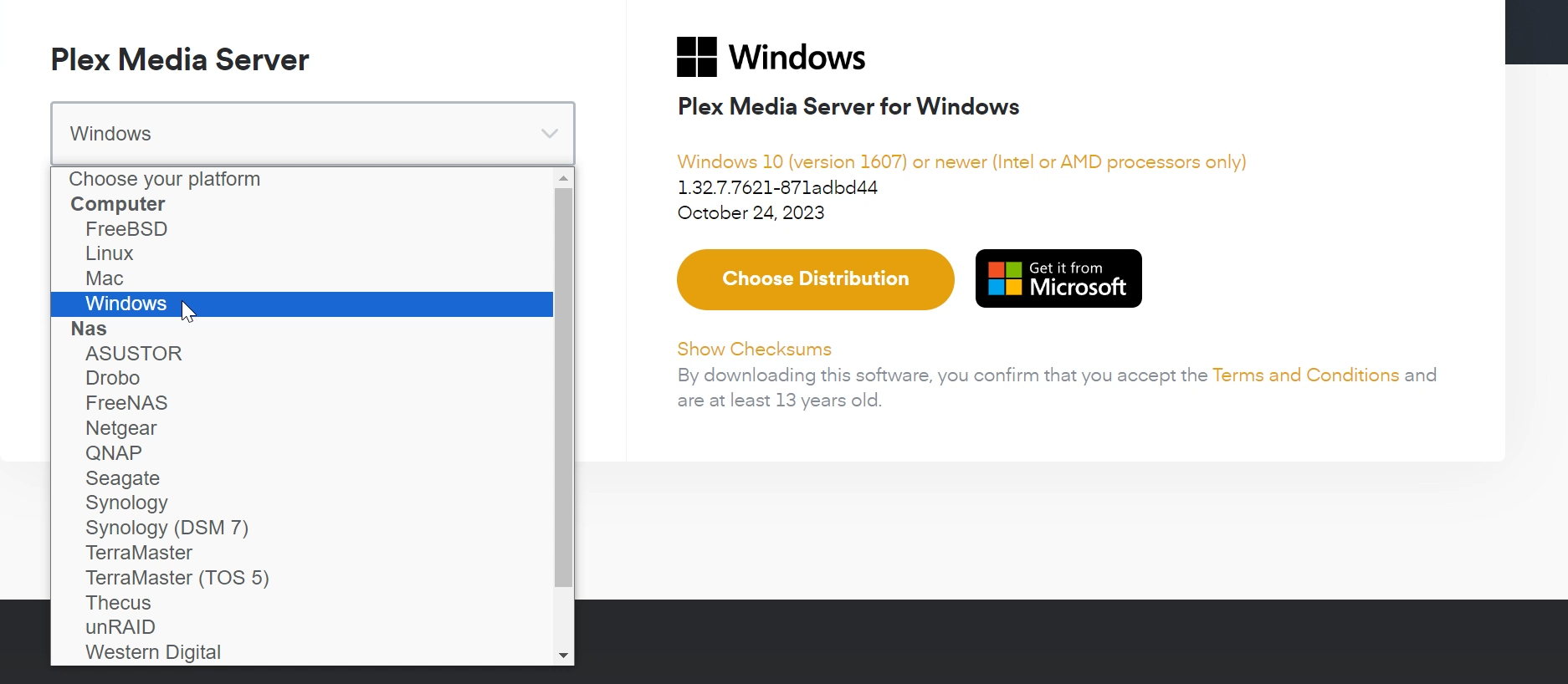Select the highlighted Windows option
This screenshot has width=1568, height=684.
[302, 304]
